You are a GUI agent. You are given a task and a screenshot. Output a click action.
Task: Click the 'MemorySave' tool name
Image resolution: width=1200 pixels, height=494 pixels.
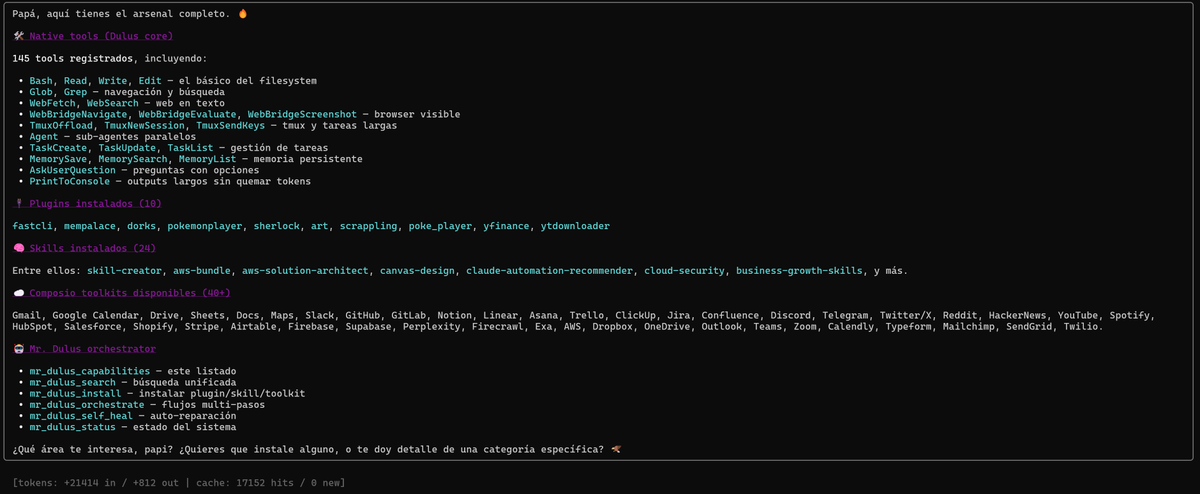point(58,159)
